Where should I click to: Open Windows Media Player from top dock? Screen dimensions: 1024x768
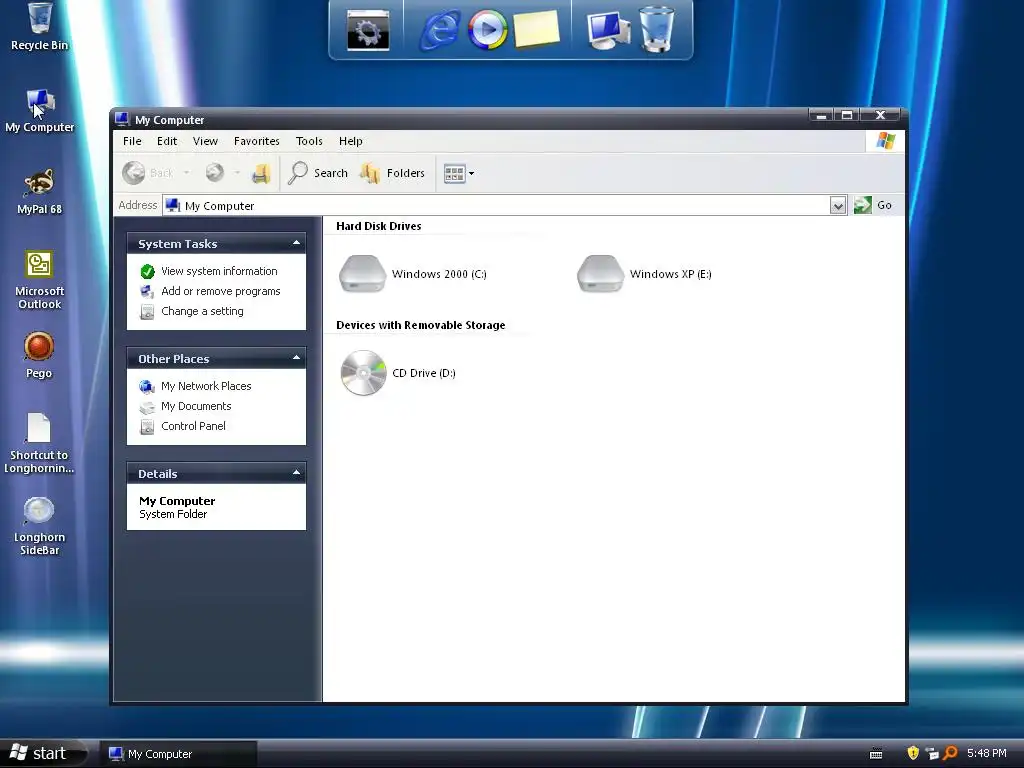coord(487,30)
